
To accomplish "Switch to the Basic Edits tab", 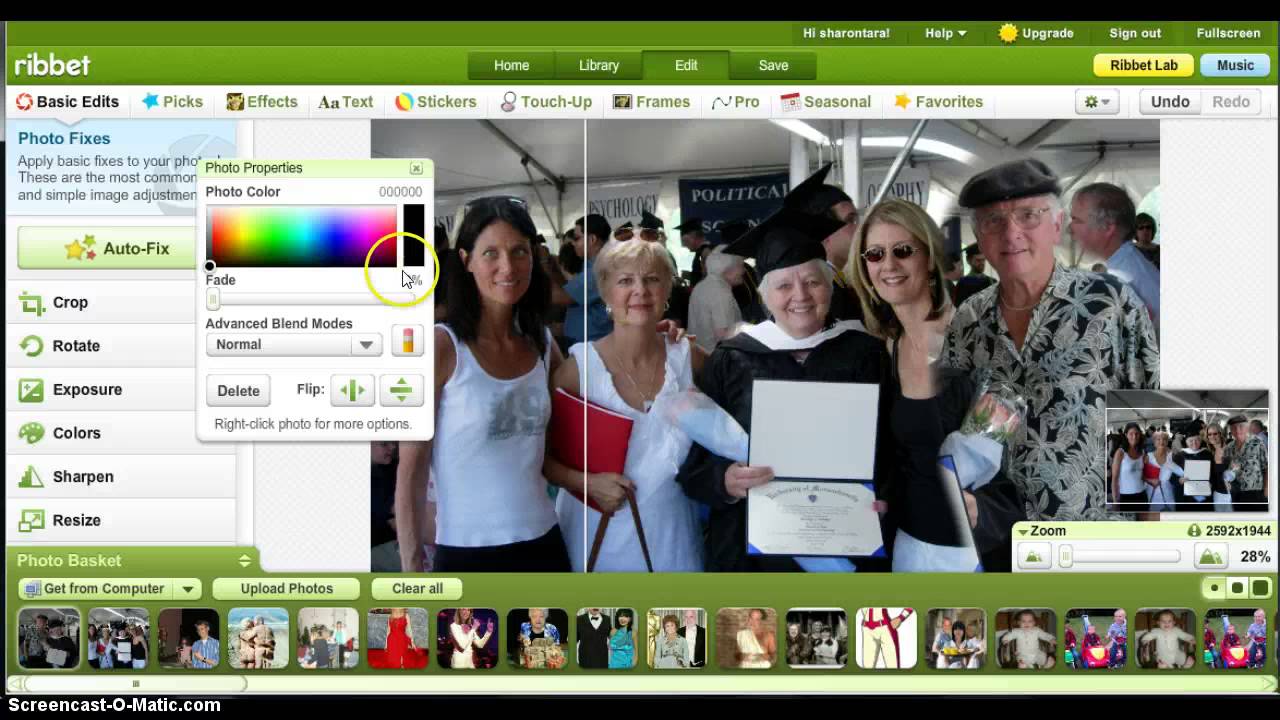I will point(67,102).
